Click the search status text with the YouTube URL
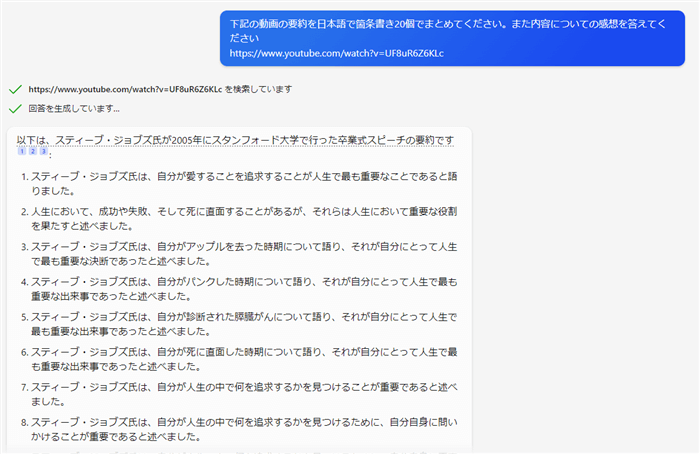 (160, 89)
